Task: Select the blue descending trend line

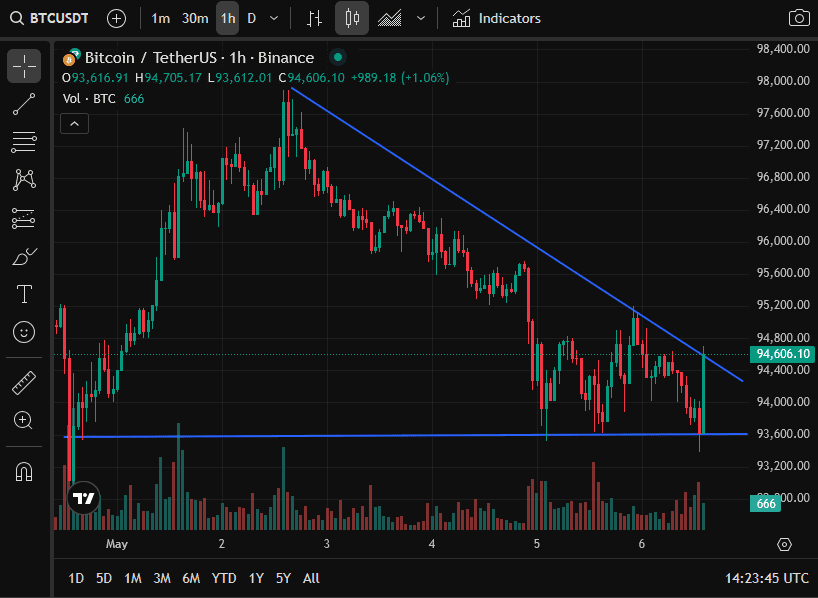Action: click(x=516, y=234)
